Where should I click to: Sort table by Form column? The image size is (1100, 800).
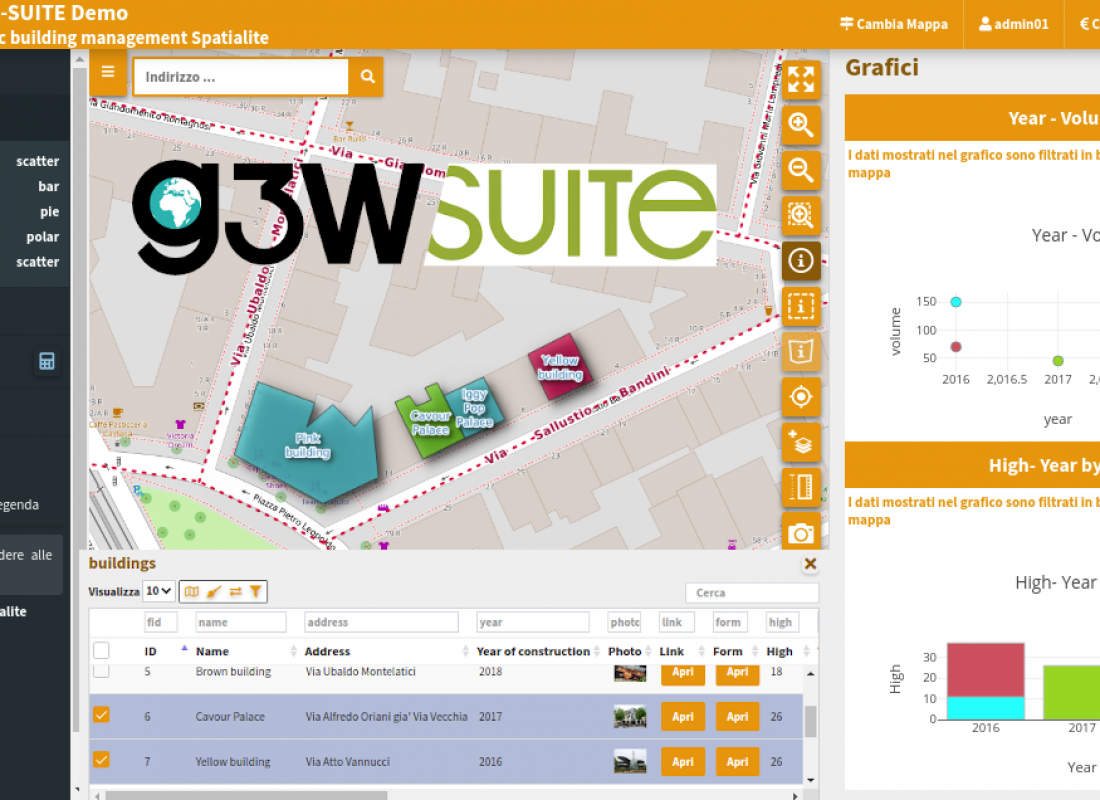tap(735, 651)
